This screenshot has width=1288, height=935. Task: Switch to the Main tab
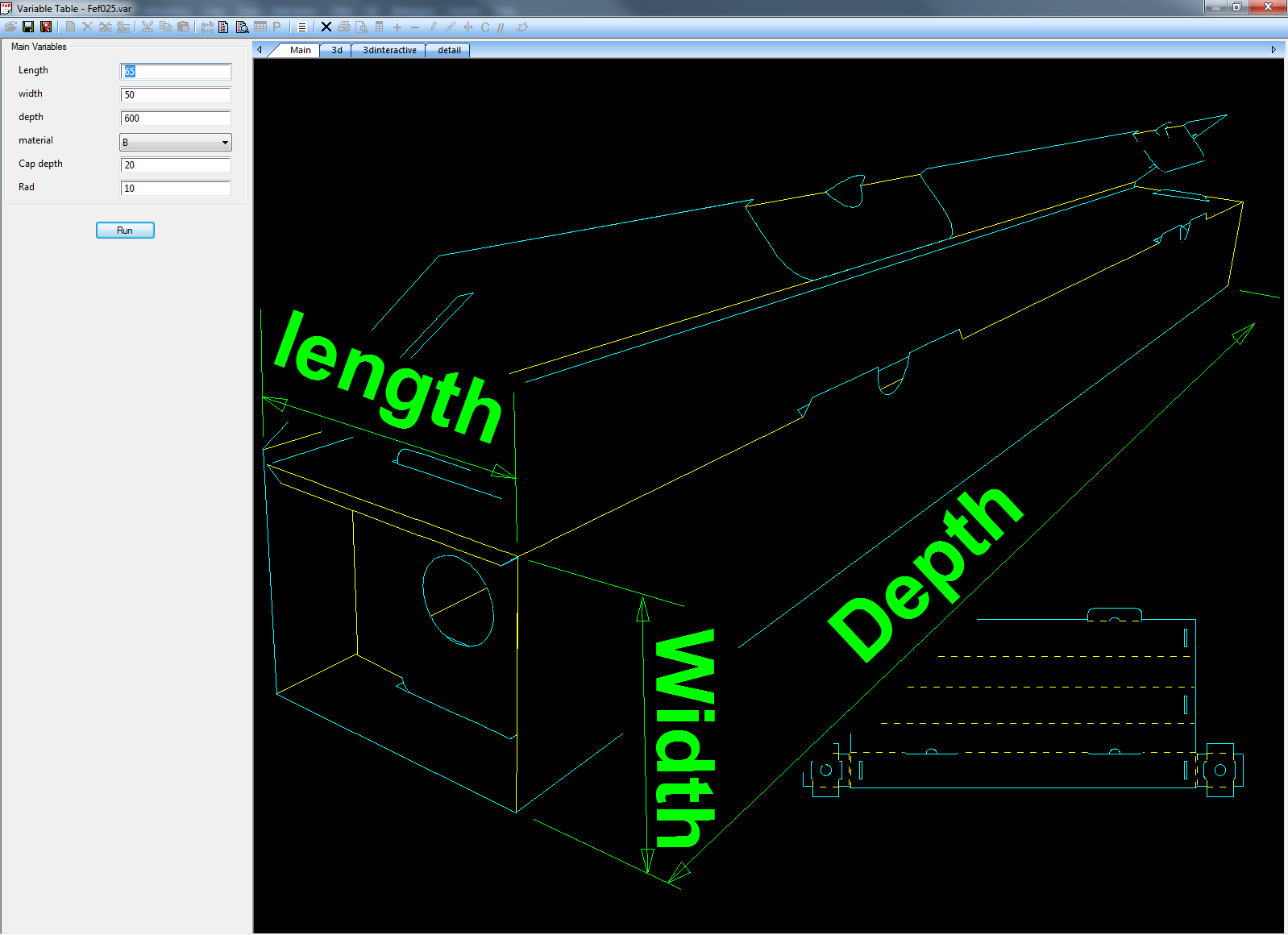[x=300, y=50]
